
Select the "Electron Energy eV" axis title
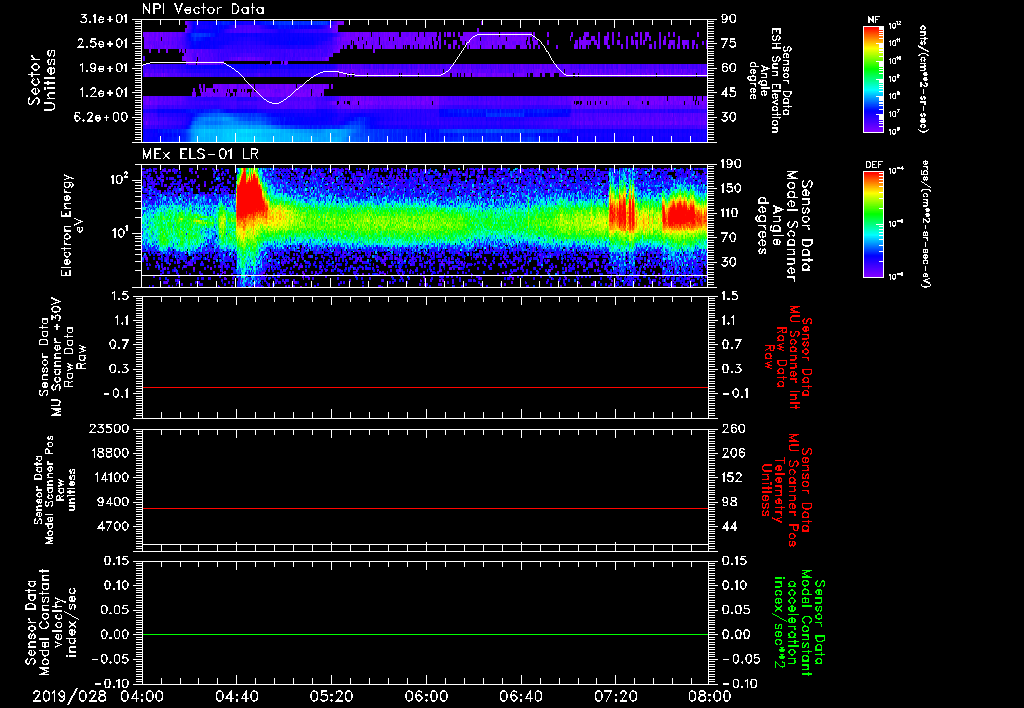[x=73, y=225]
